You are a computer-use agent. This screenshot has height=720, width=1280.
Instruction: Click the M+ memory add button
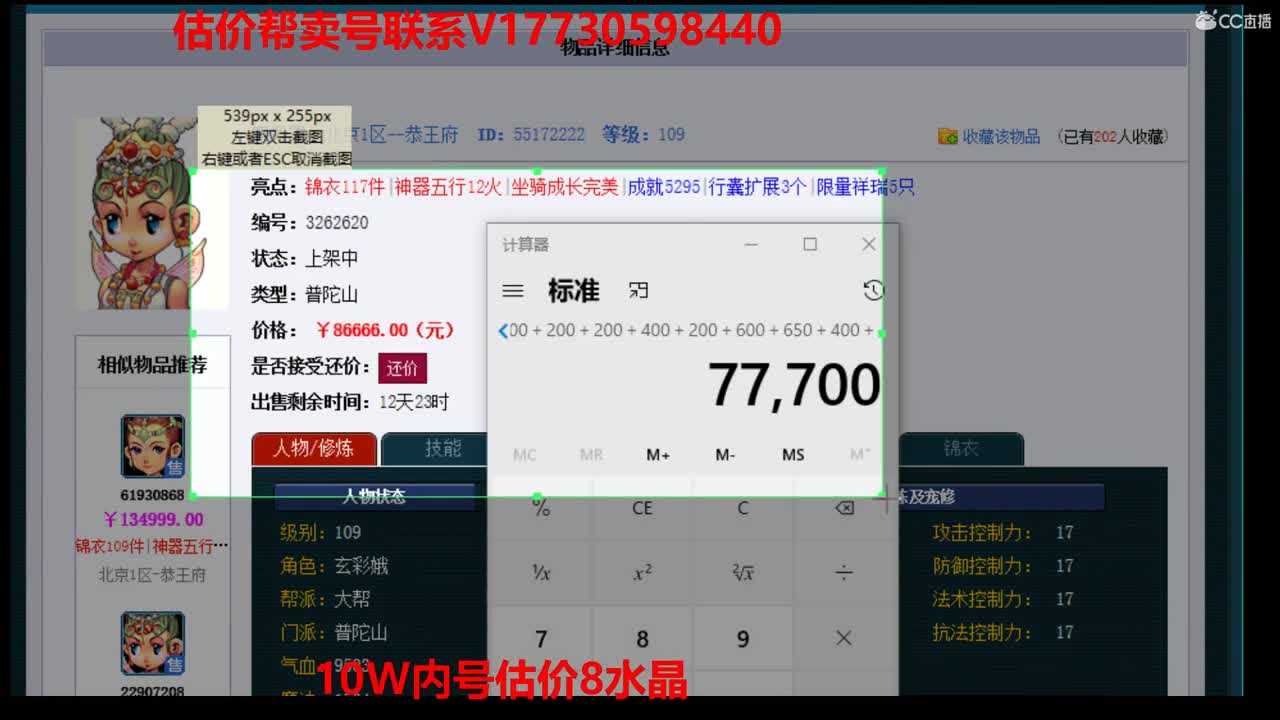(658, 455)
